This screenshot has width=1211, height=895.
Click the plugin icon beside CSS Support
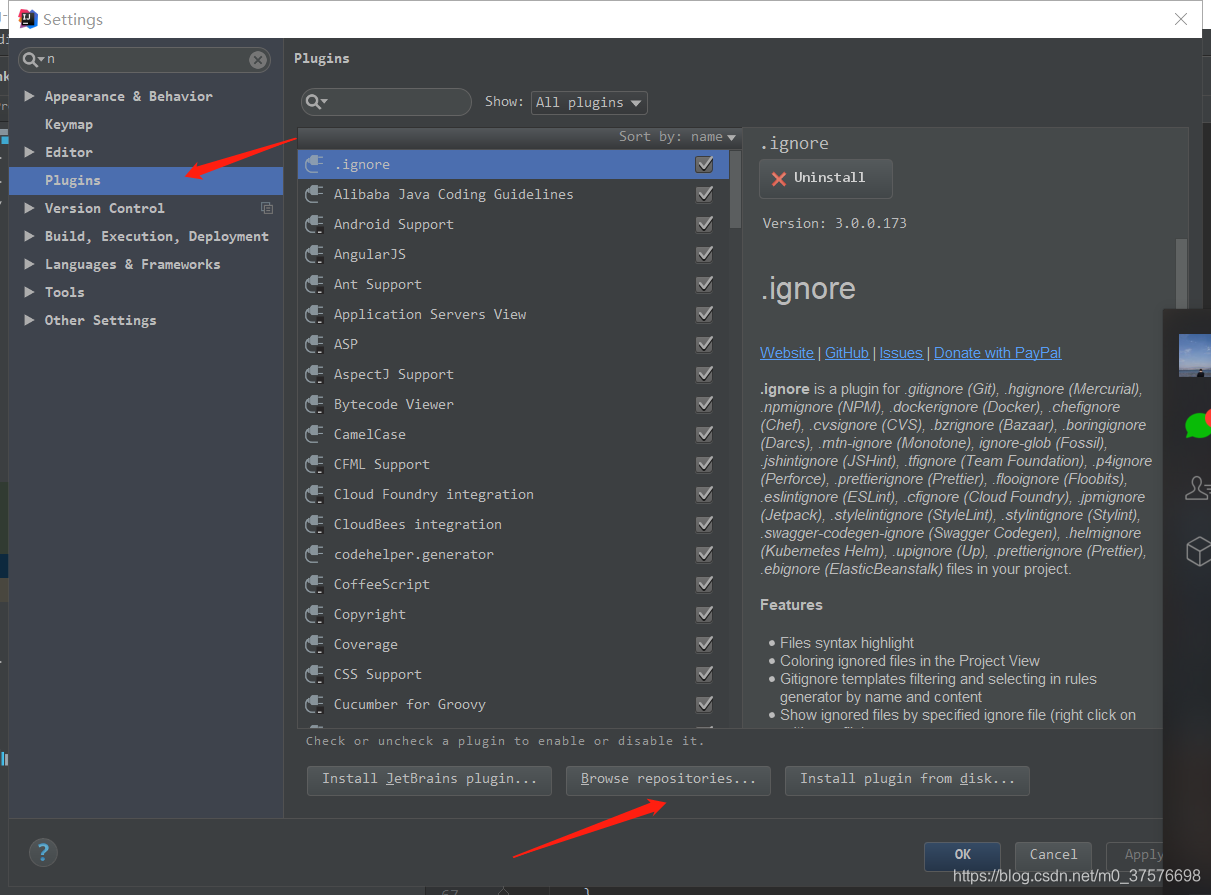click(314, 674)
